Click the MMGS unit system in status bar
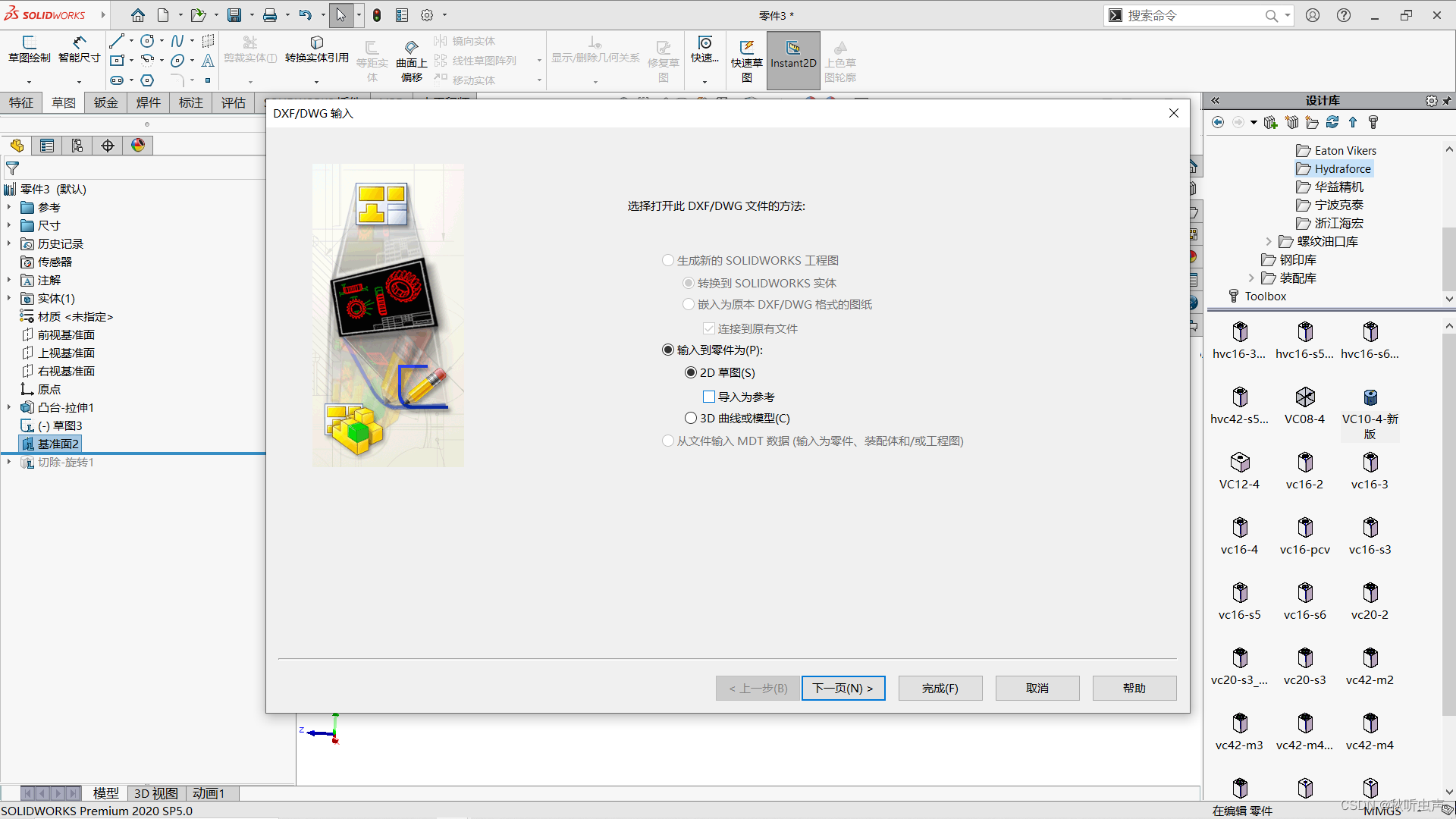This screenshot has height=819, width=1456. click(1382, 811)
